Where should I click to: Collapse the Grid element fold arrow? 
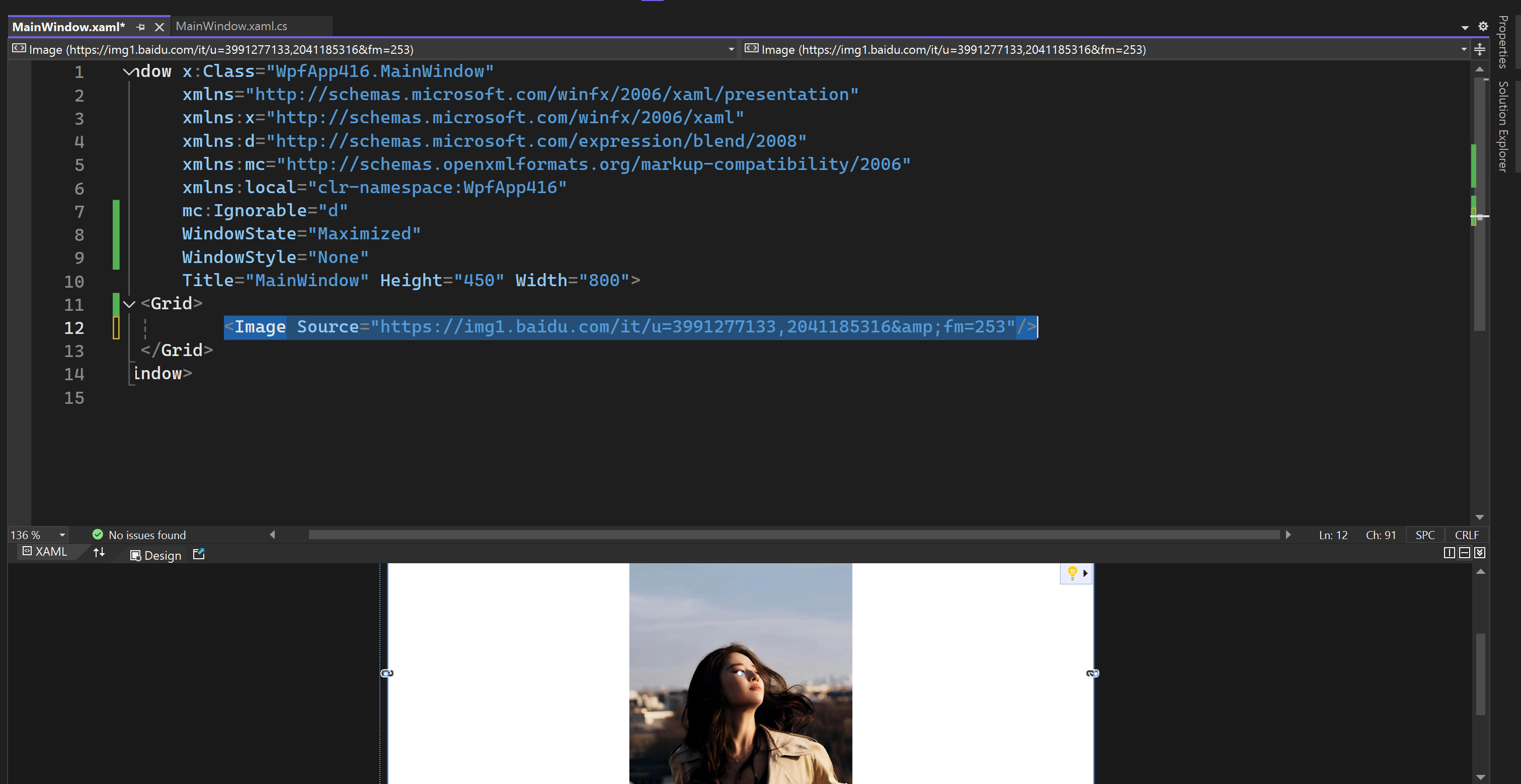129,304
